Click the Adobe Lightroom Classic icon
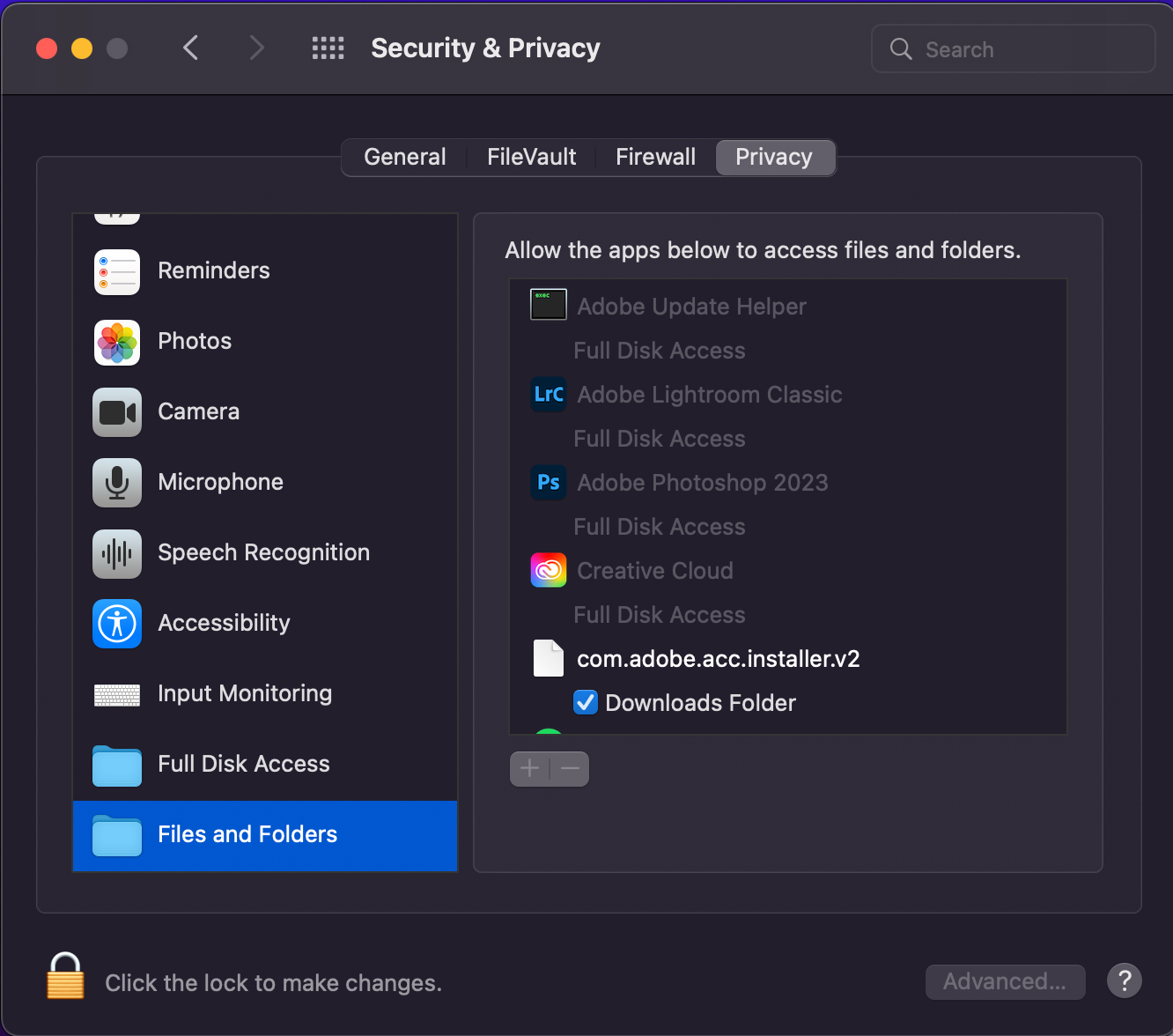The width and height of the screenshot is (1173, 1036). click(x=548, y=394)
